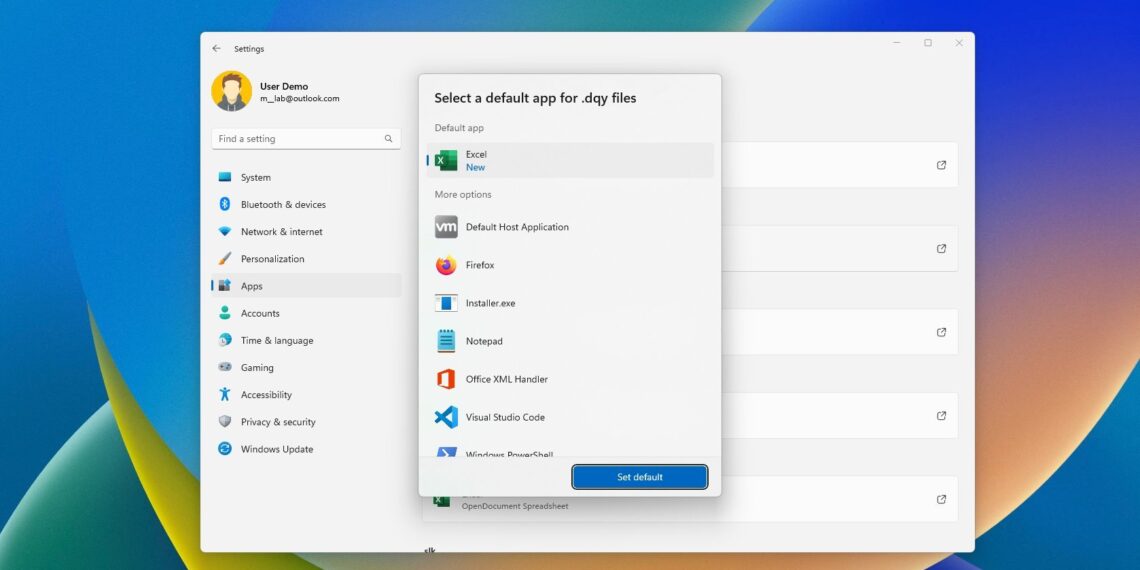Screen dimensions: 1140x570
Task: Open the Time & language icon
Action: [x=225, y=340]
